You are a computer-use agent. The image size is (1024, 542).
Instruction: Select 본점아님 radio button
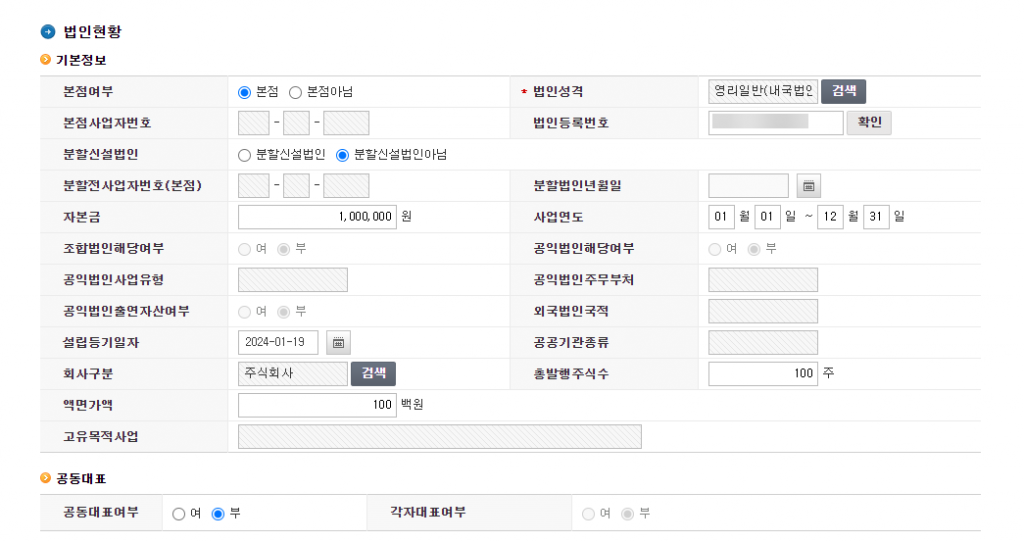[295, 92]
